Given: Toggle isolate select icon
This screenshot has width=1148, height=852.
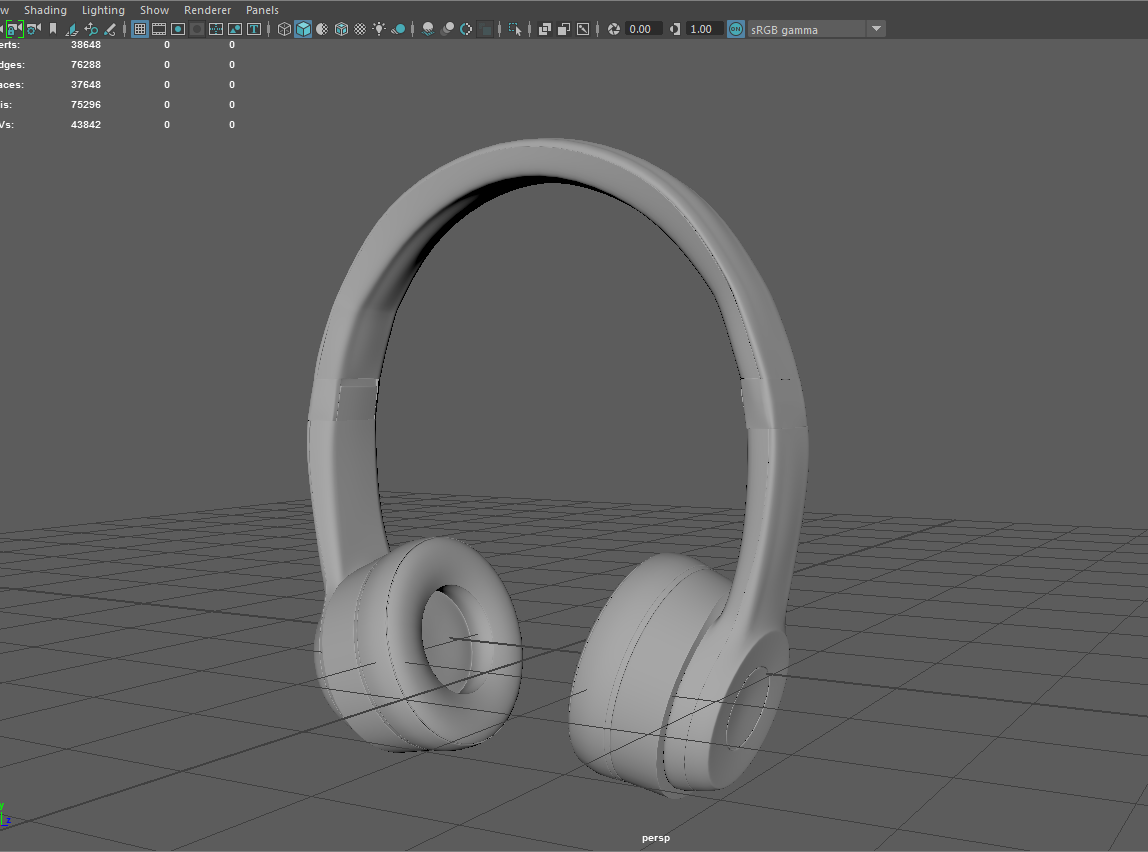Looking at the screenshot, I should (514, 29).
